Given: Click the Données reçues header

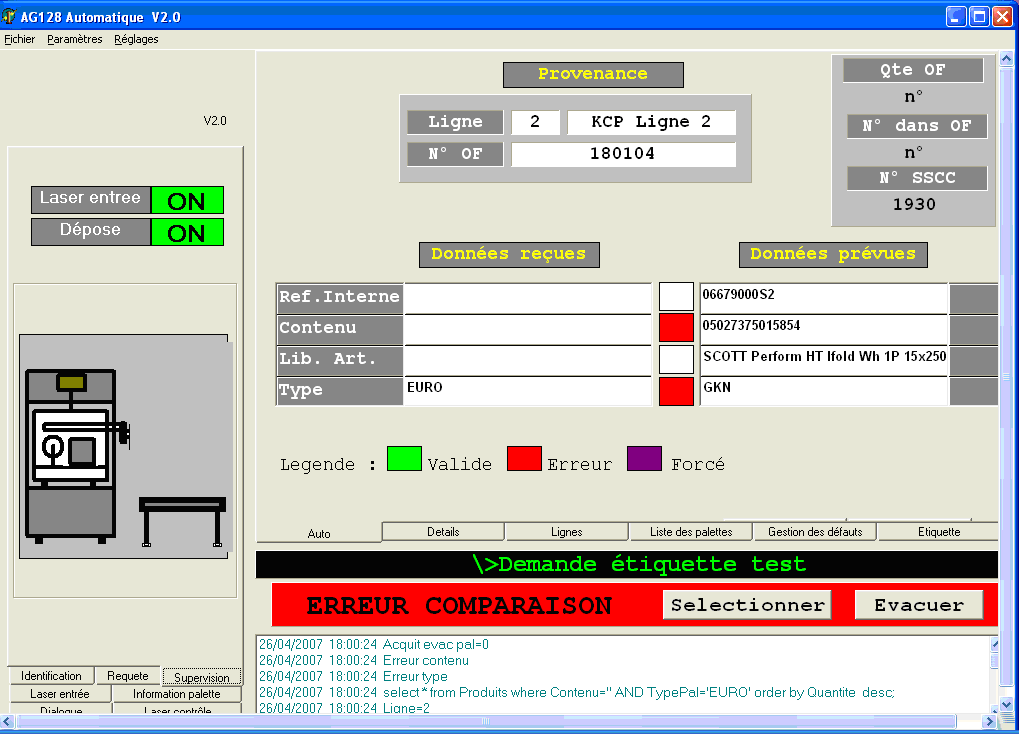Looking at the screenshot, I should tap(509, 254).
